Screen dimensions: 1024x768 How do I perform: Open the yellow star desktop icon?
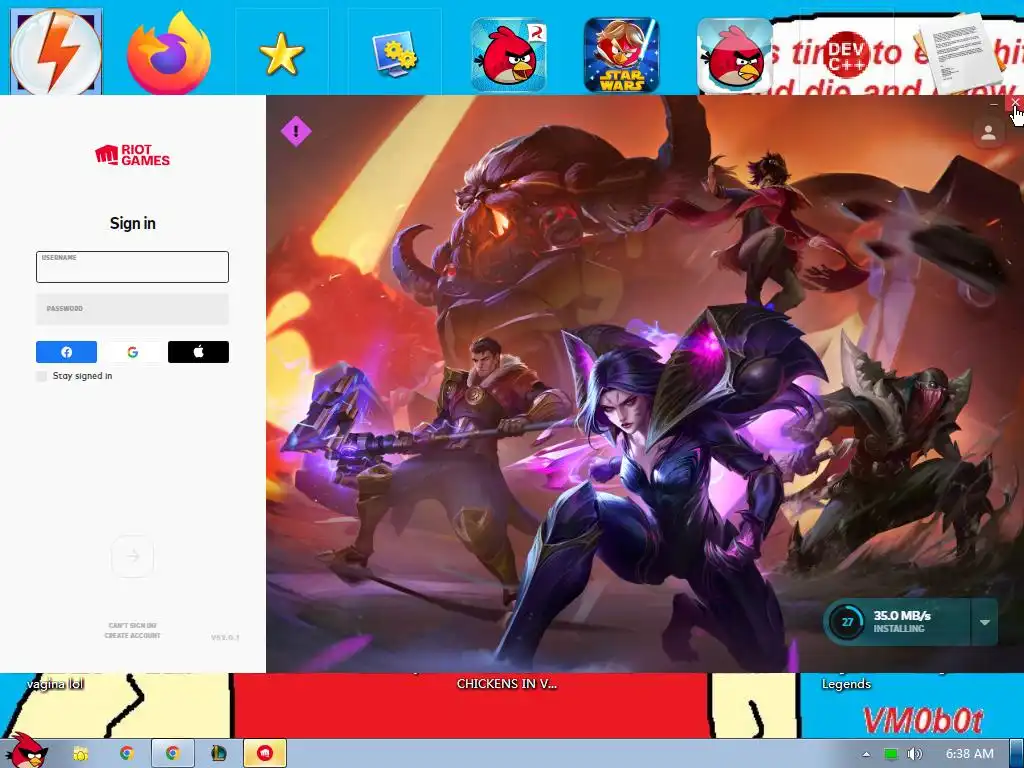pos(281,54)
